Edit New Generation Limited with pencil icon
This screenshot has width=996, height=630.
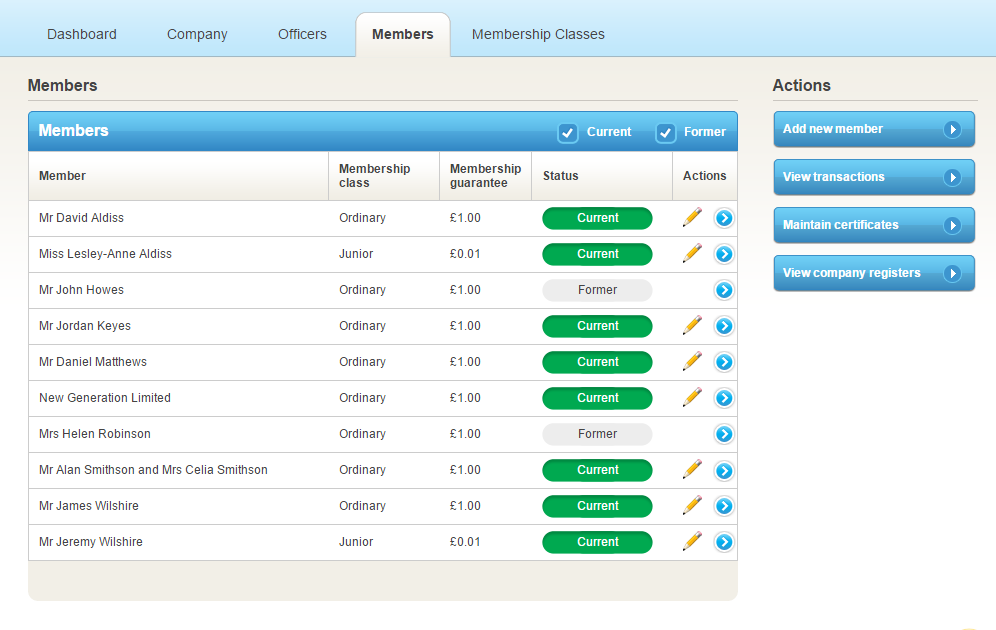tap(692, 397)
